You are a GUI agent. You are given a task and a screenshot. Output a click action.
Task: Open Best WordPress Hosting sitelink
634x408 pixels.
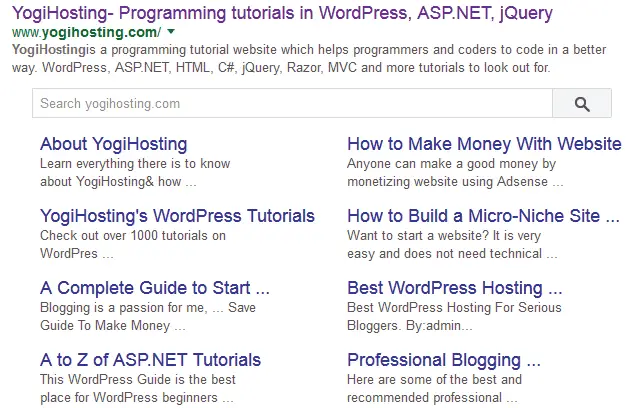click(x=454, y=288)
